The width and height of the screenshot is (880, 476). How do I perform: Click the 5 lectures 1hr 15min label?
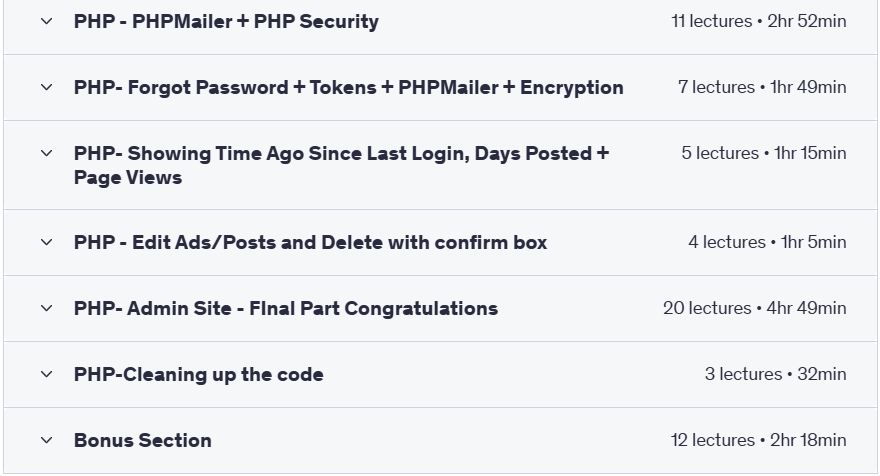click(x=764, y=153)
